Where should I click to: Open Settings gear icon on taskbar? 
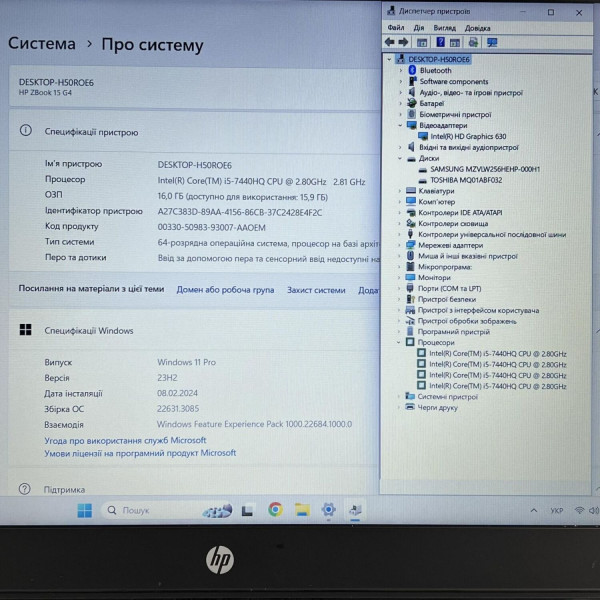pyautogui.click(x=328, y=510)
